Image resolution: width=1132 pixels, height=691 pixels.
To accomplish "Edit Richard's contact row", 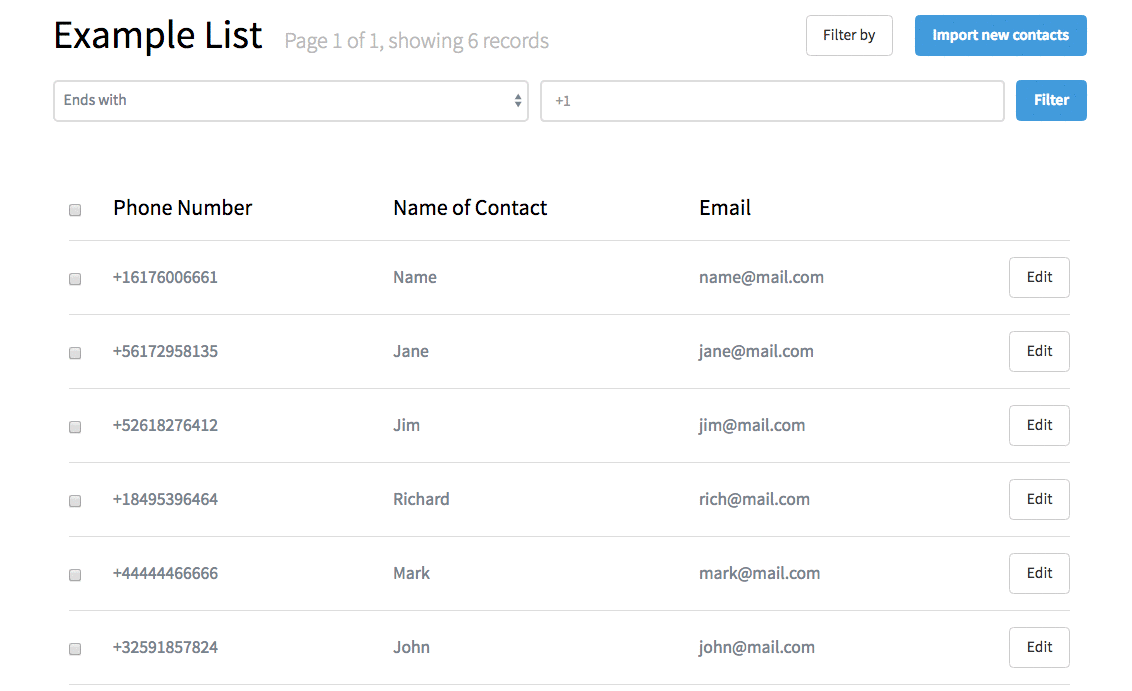I will point(1039,499).
